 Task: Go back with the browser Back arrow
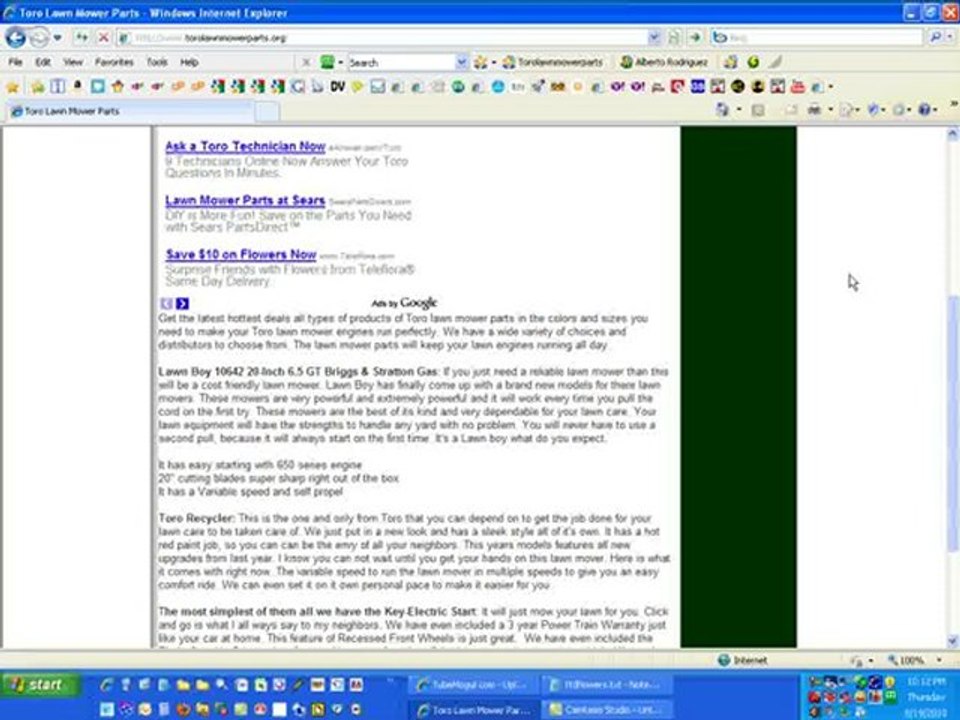(x=15, y=38)
